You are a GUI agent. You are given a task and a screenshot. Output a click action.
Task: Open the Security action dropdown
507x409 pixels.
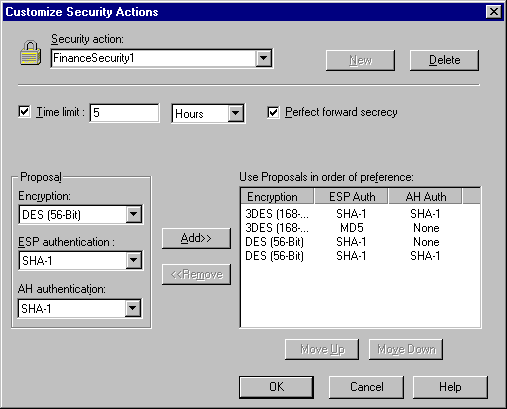pos(263,58)
